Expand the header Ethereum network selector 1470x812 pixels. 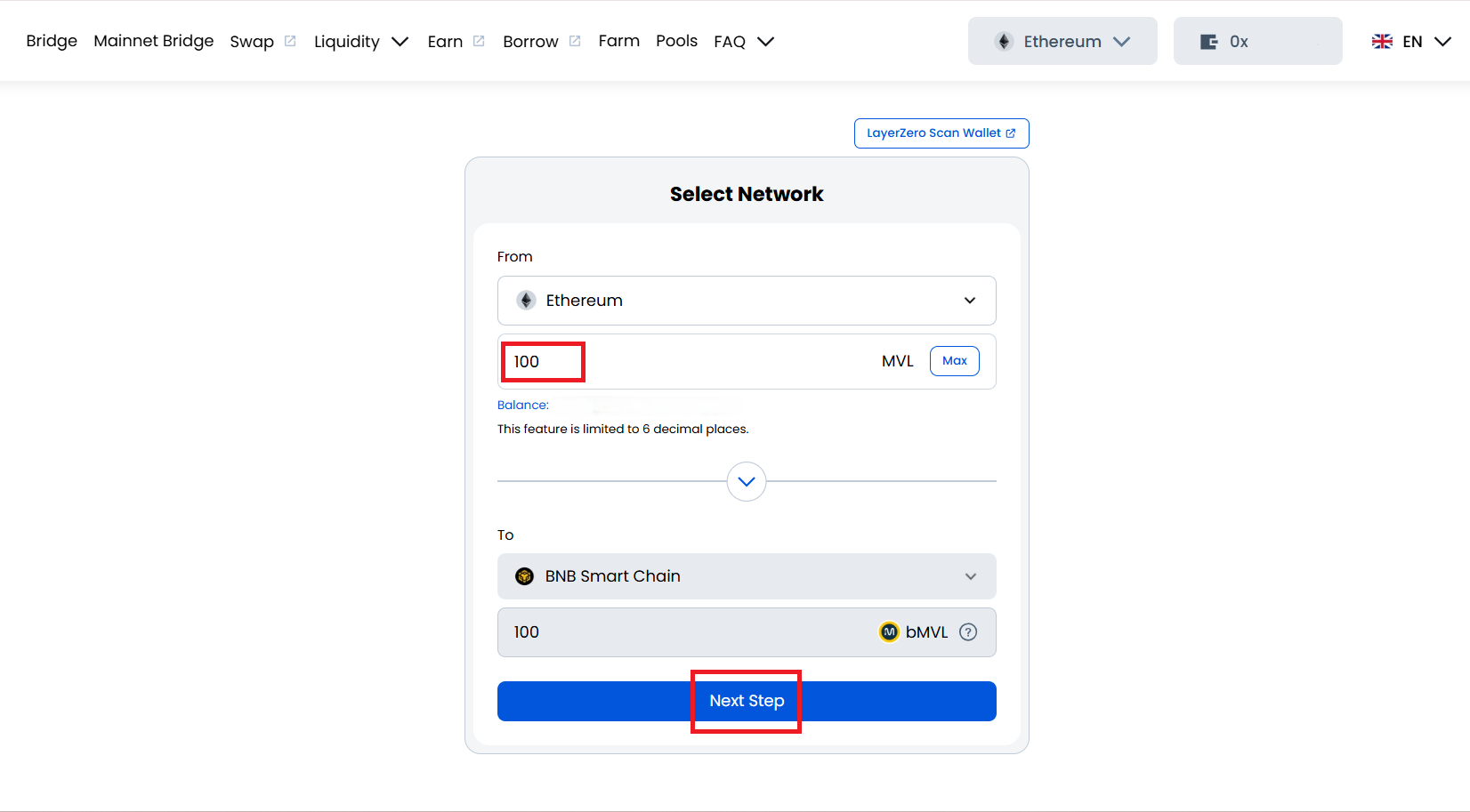[1062, 42]
